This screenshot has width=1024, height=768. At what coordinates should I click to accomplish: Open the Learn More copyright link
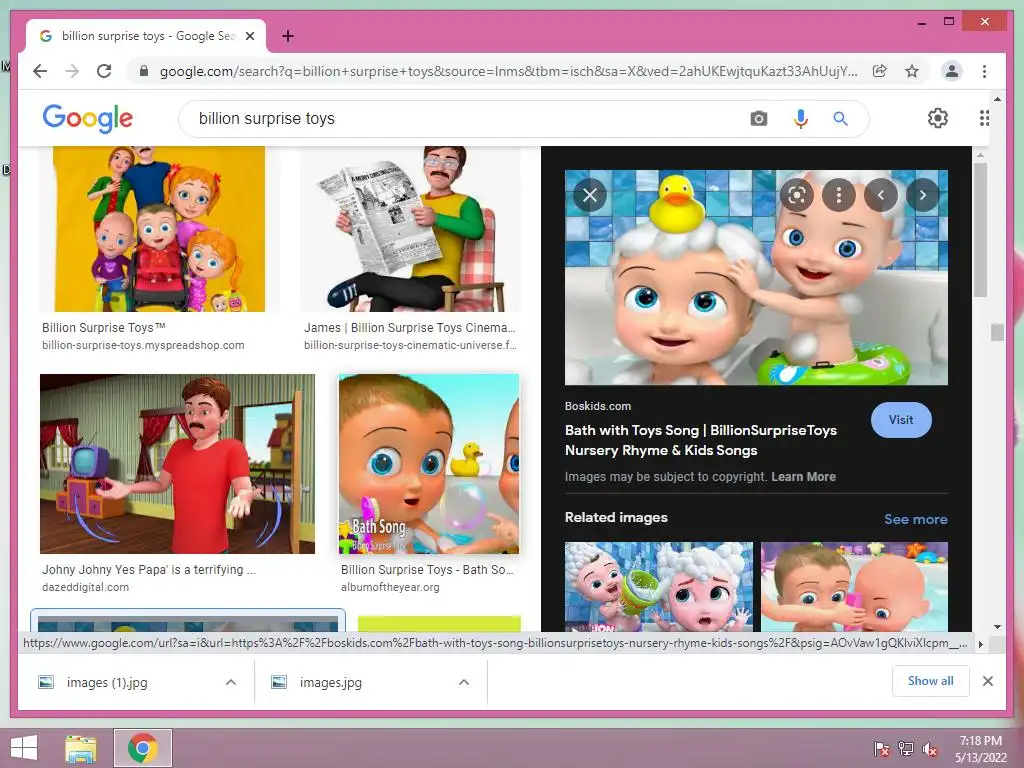[x=803, y=477]
